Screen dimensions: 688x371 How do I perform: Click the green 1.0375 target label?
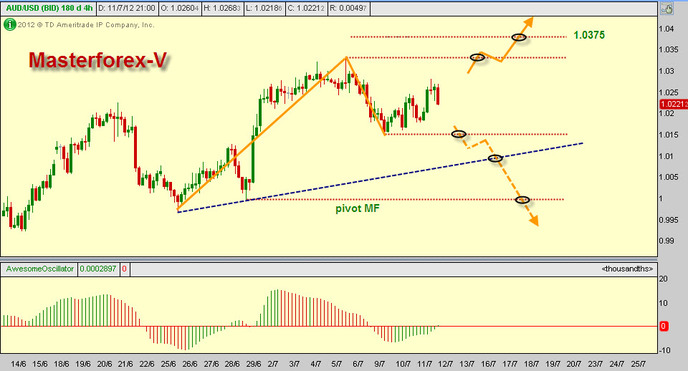(x=589, y=35)
